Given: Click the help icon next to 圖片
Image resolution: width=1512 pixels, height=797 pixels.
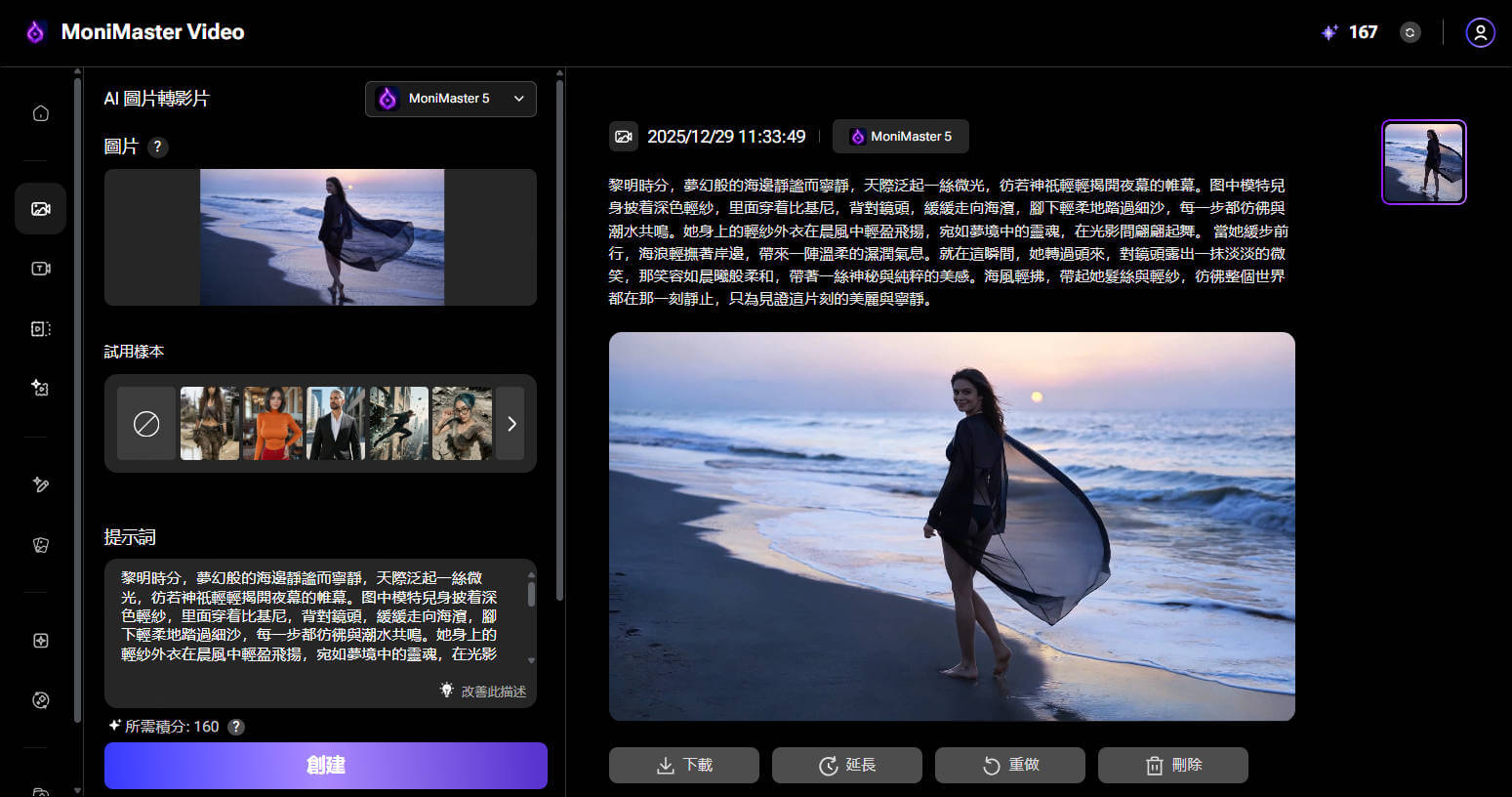Looking at the screenshot, I should click(157, 147).
